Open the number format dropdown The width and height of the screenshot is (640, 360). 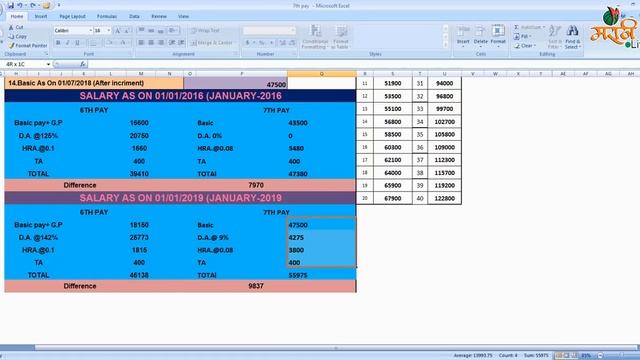pos(292,31)
